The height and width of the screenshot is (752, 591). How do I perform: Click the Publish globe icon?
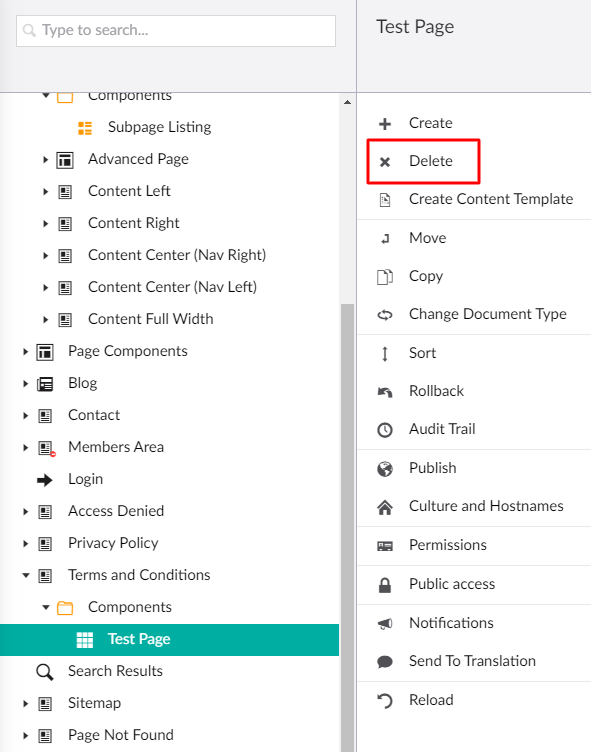click(385, 469)
